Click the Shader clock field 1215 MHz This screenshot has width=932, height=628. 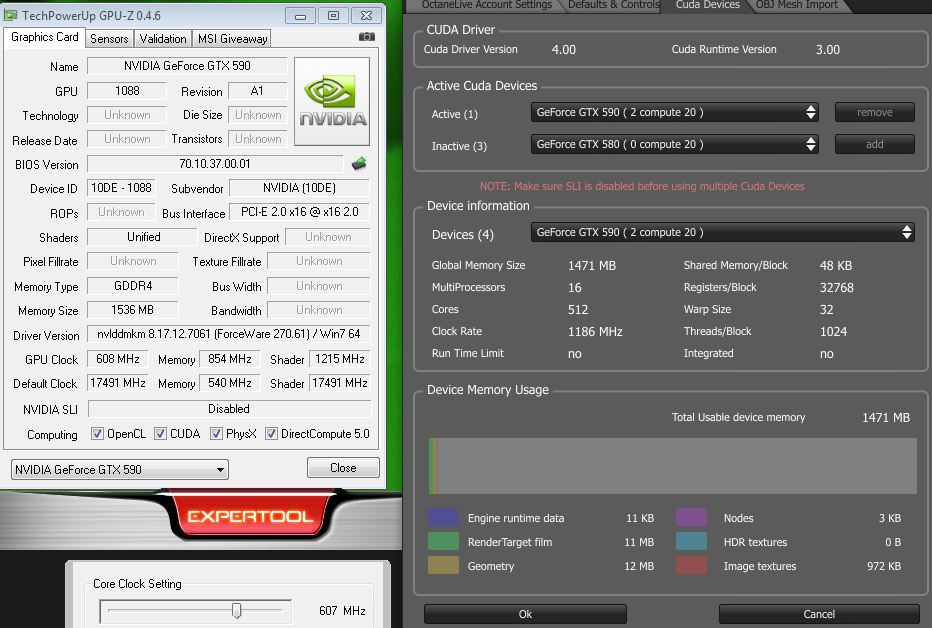coord(340,359)
